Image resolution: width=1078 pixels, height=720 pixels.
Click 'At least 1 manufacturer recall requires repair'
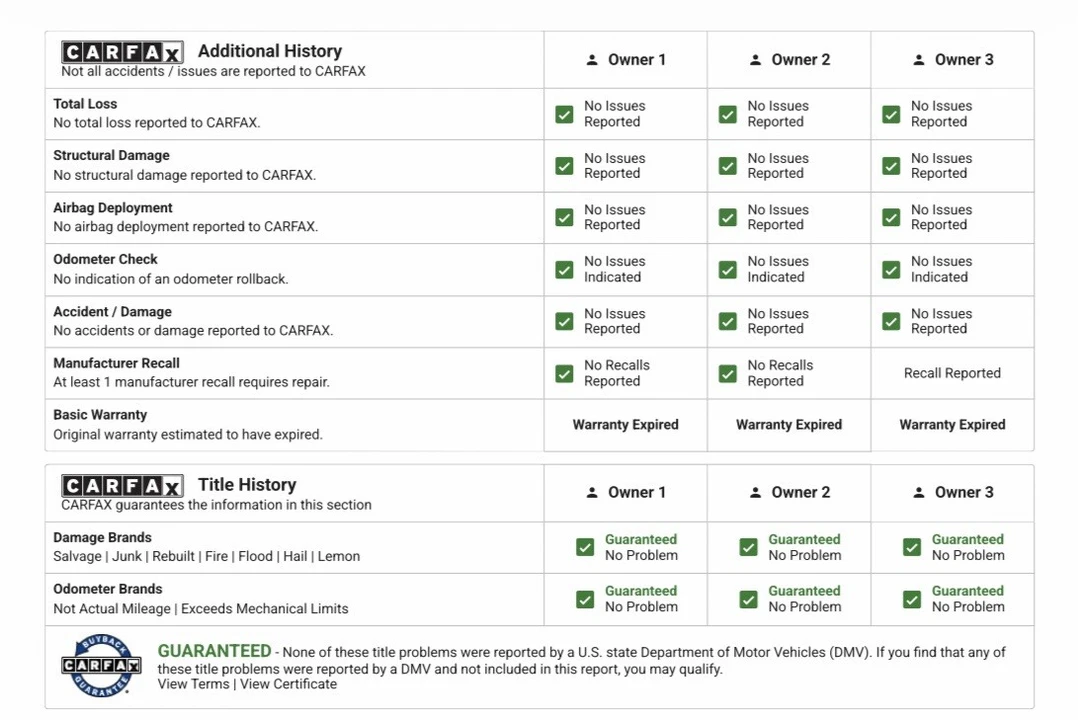(x=191, y=382)
